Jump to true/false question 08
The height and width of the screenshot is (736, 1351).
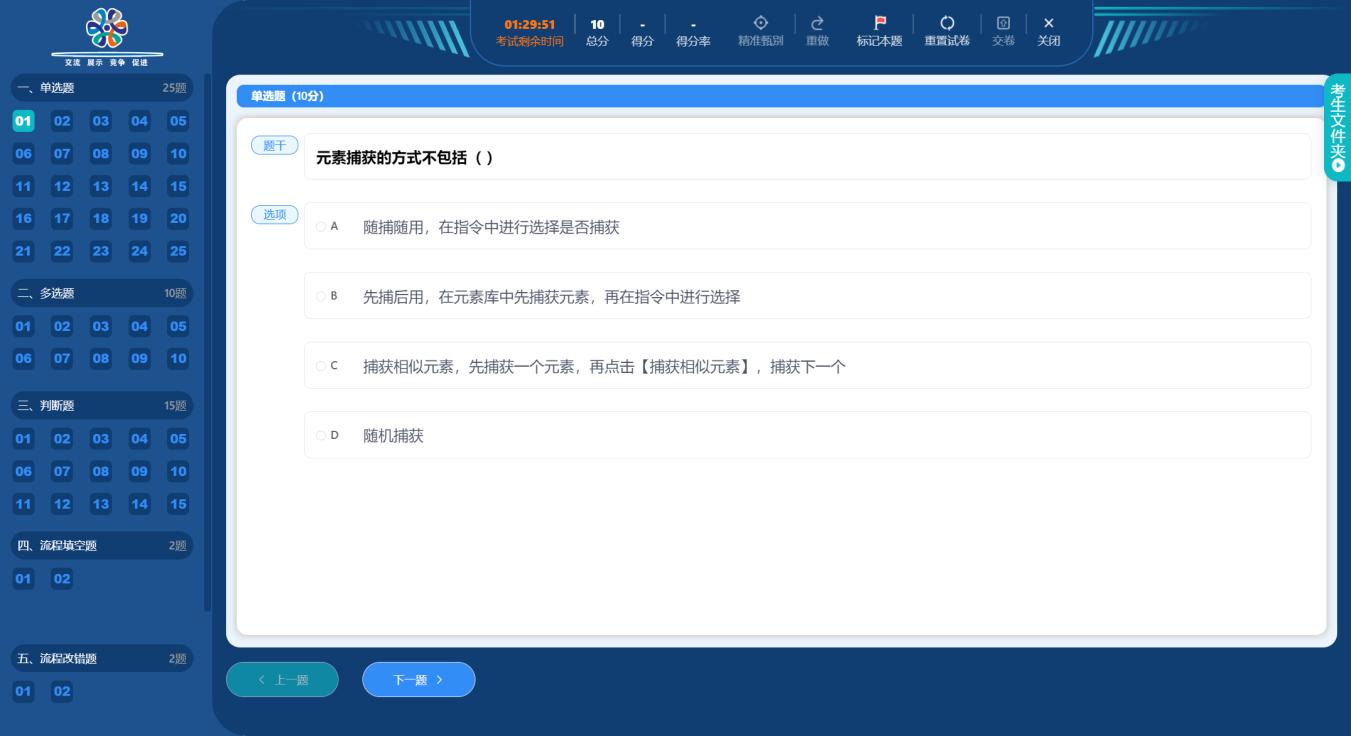pyautogui.click(x=101, y=470)
